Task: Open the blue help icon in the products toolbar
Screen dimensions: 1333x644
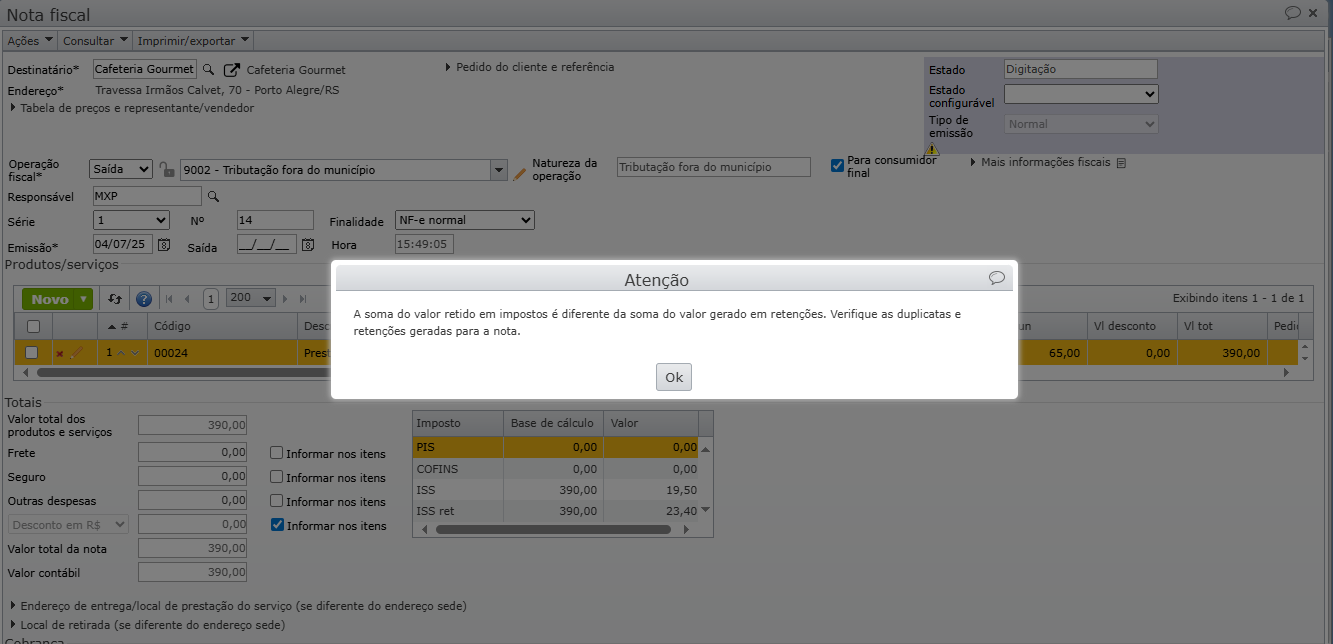Action: point(144,299)
